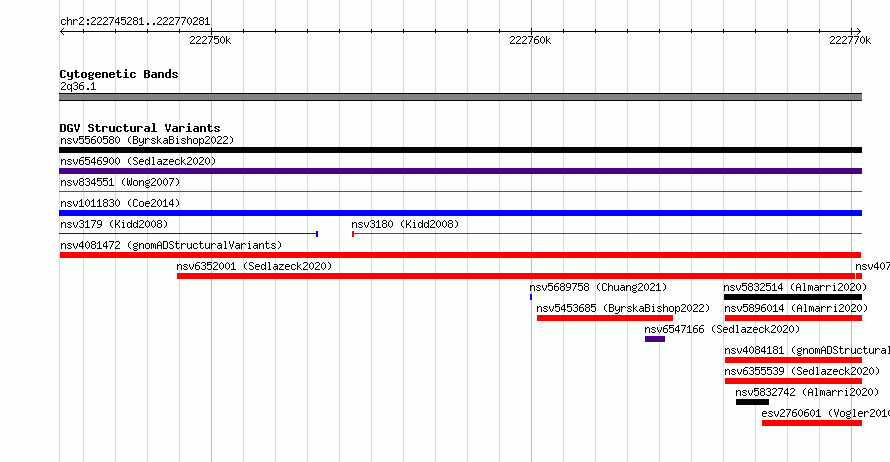The image size is (890, 462).
Task: Select the red nsv5896014 variant bar
Action: pos(794,318)
